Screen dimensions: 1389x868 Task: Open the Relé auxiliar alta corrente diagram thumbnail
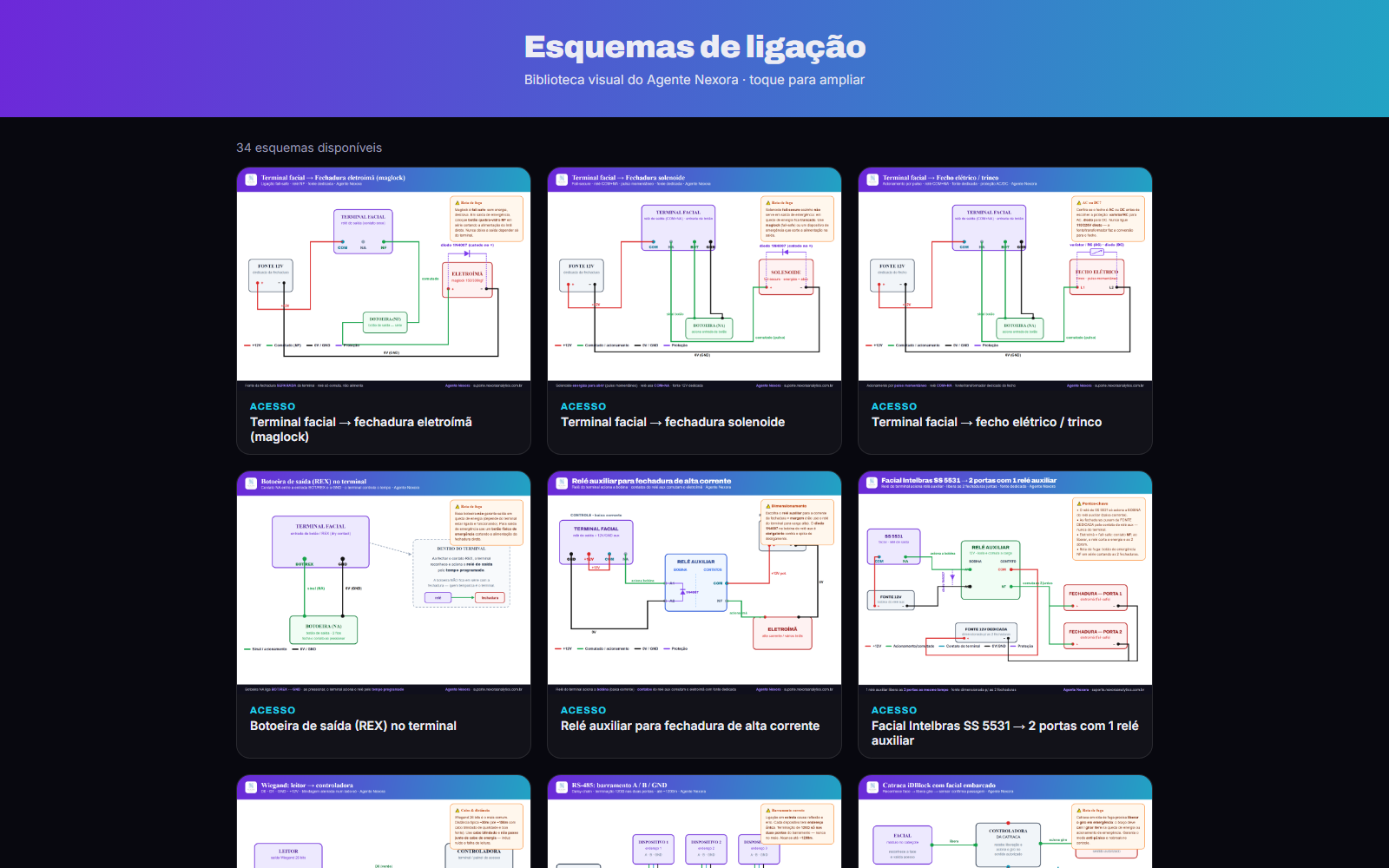pos(694,583)
